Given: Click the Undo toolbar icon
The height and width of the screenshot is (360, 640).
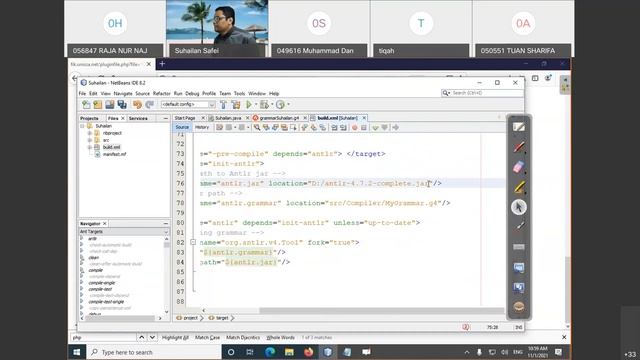Looking at the screenshot, I should (137, 104).
